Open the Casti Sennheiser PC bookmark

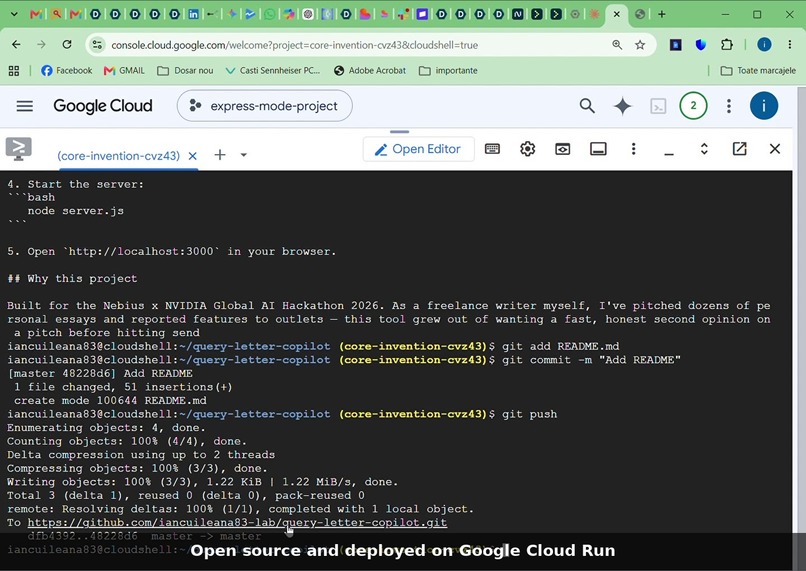pyautogui.click(x=273, y=70)
